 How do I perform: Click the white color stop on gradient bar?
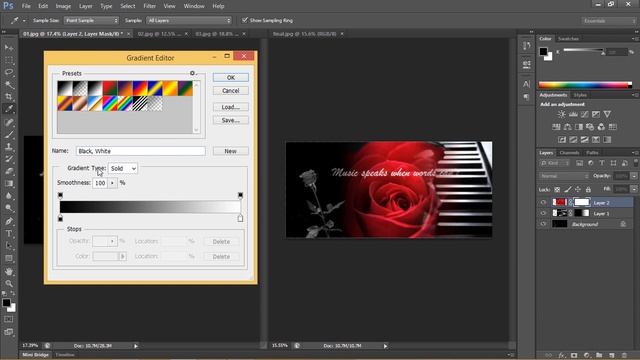240,218
